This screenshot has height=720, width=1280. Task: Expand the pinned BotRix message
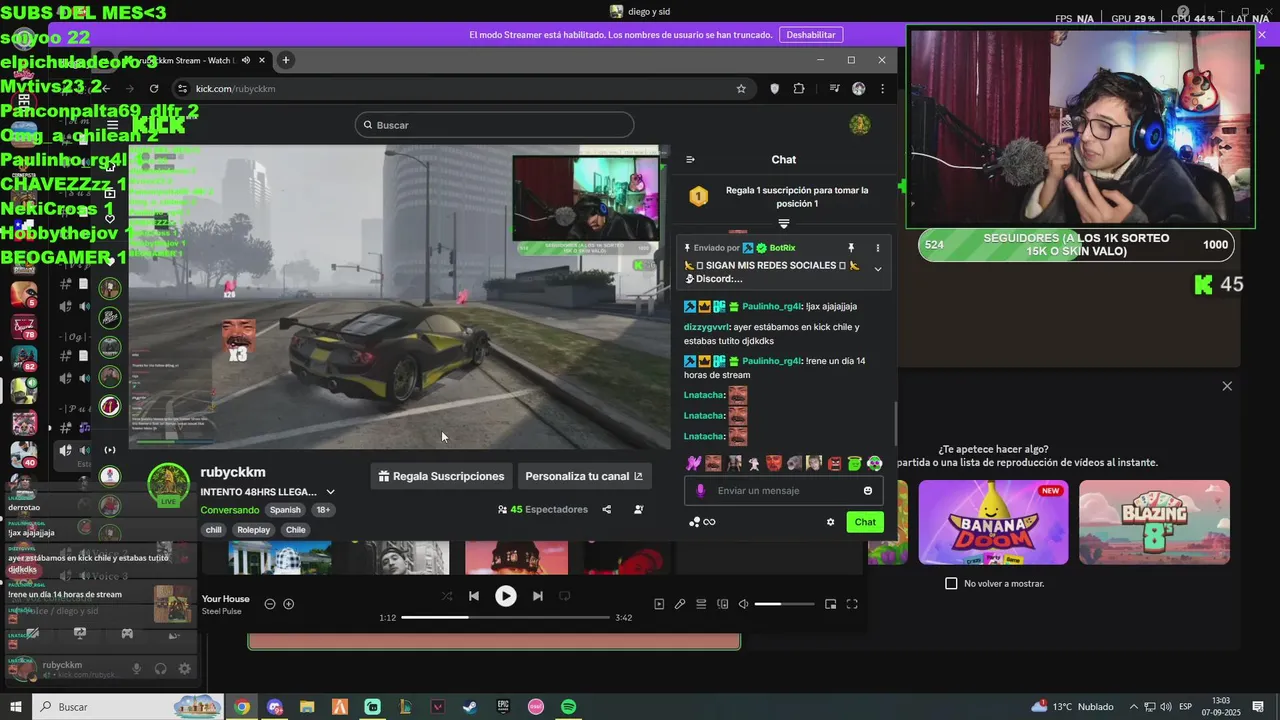pos(878,269)
